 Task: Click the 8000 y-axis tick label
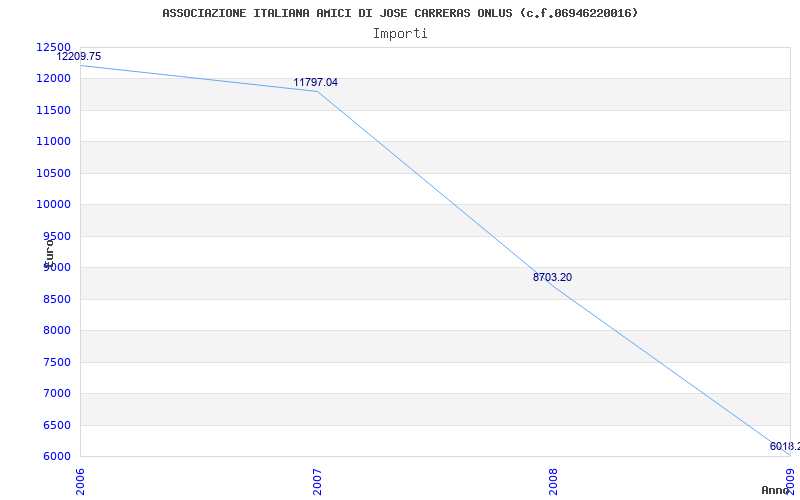[x=56, y=331]
